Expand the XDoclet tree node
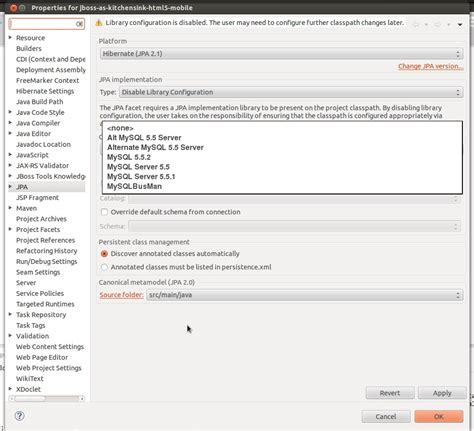Image resolution: width=474 pixels, height=431 pixels. tap(10, 389)
